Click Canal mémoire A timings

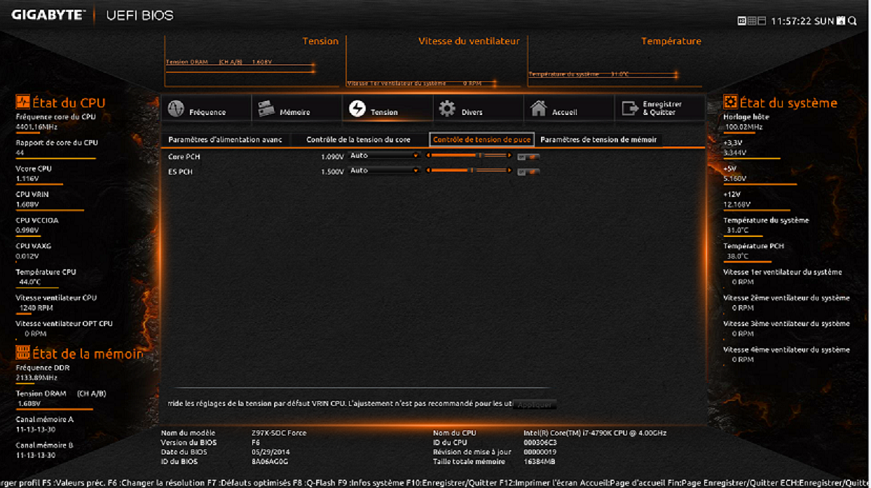[44, 425]
